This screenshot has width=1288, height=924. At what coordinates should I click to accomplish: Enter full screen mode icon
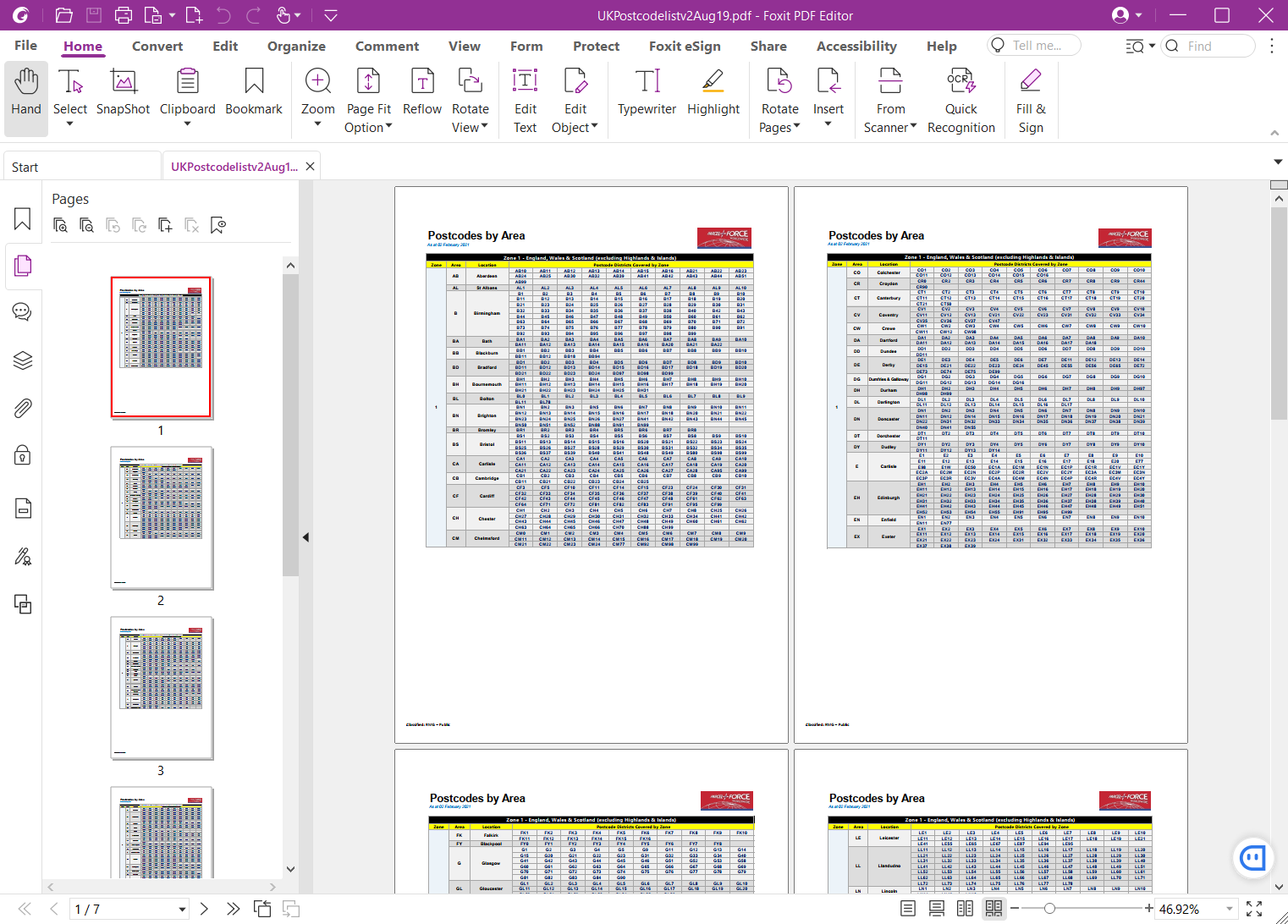(1254, 909)
